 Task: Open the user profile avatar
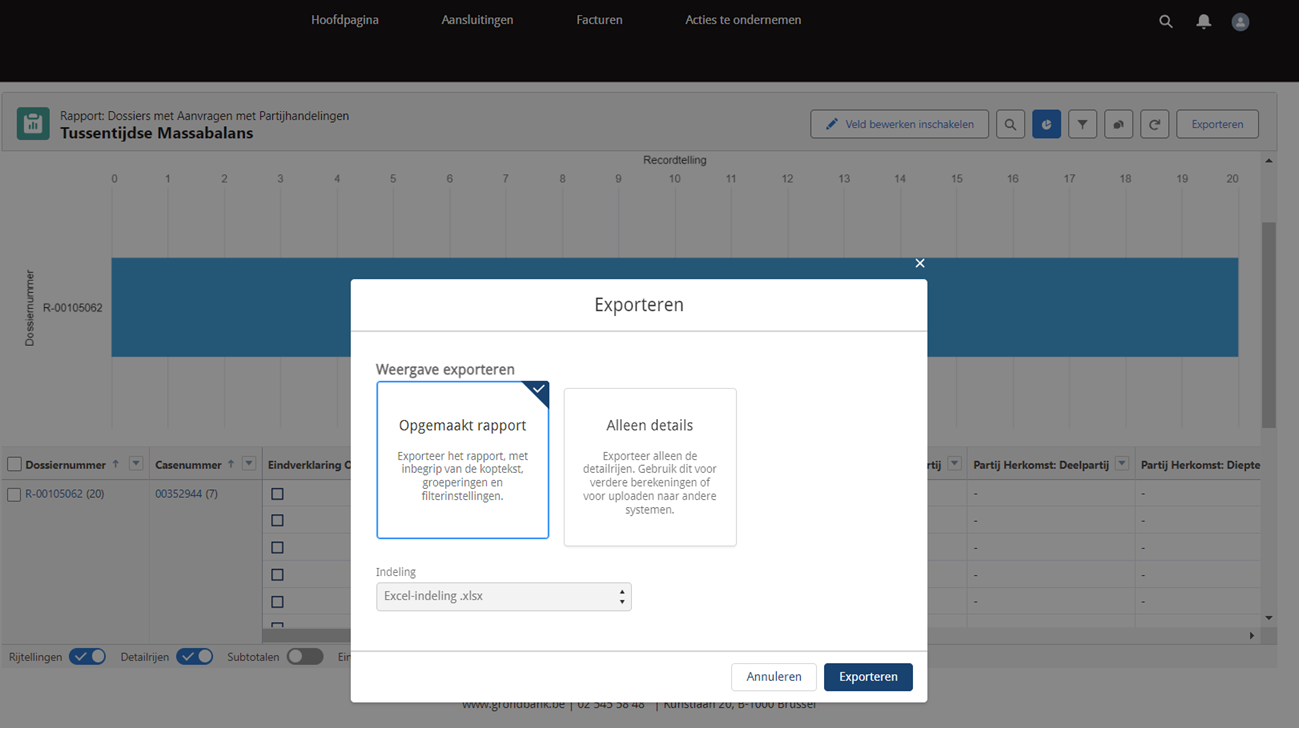pyautogui.click(x=1241, y=21)
